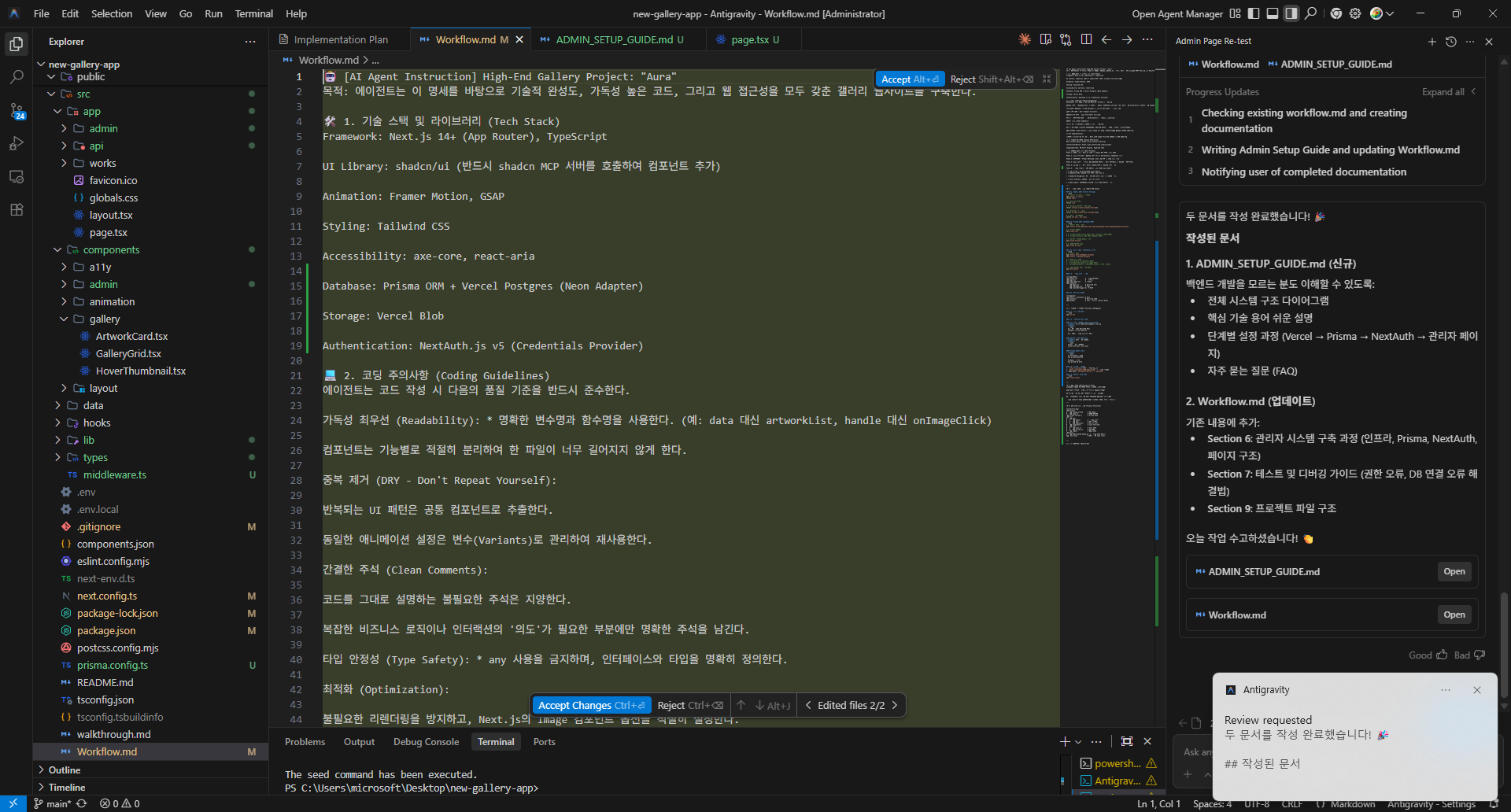Viewport: 1511px width, 812px height.
Task: Open the Run and Debug view
Action: (x=17, y=144)
